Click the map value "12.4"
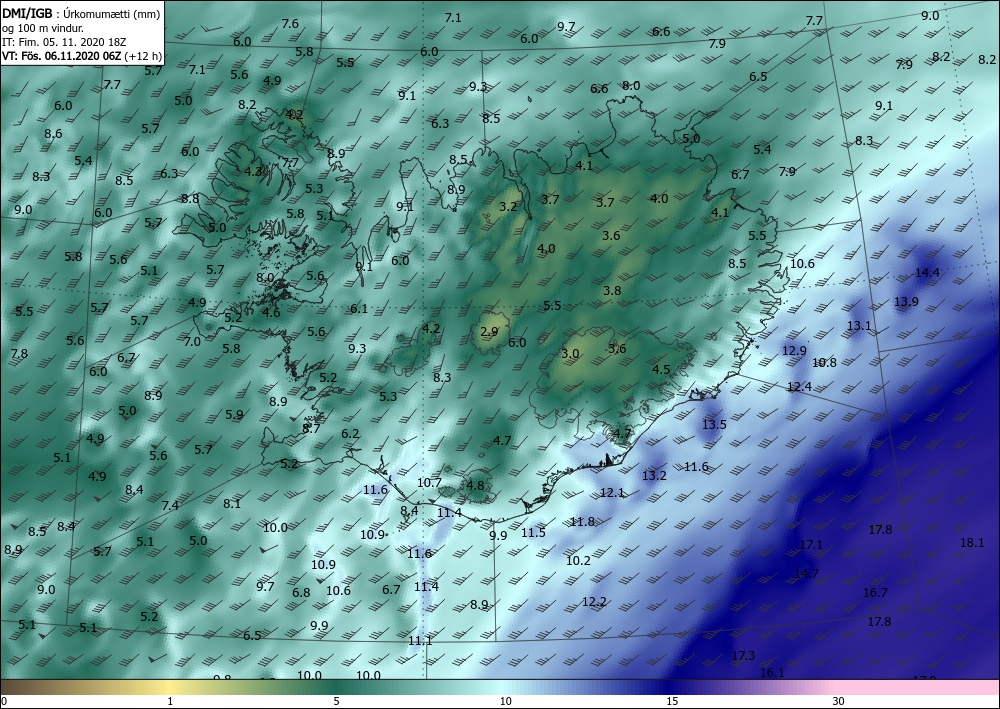 pos(799,387)
